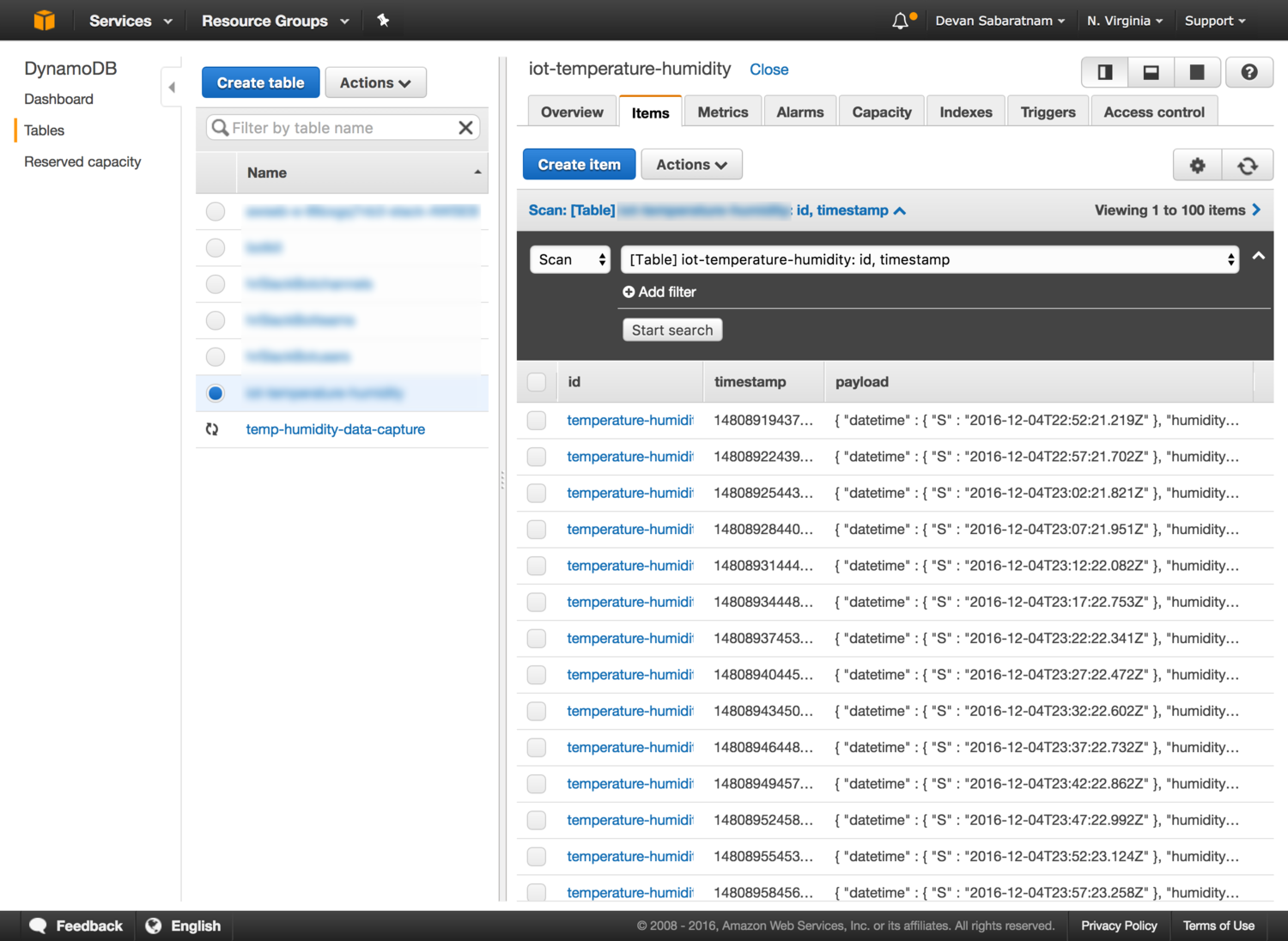This screenshot has width=1288, height=941.
Task: Select all items with header checkbox
Action: pos(537,382)
